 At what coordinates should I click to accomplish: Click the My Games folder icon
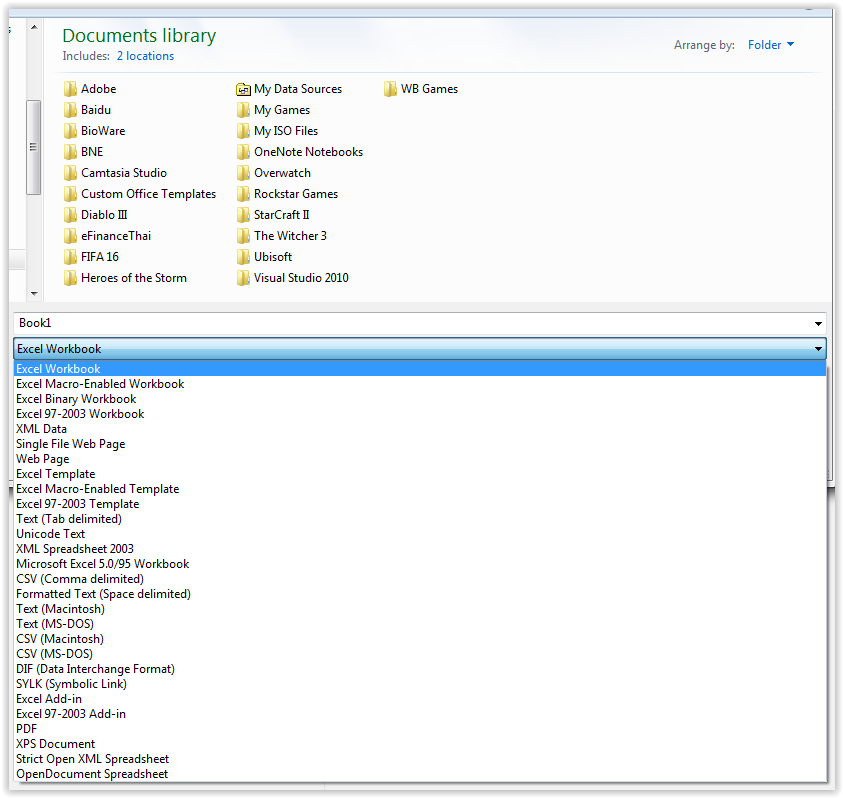(243, 110)
